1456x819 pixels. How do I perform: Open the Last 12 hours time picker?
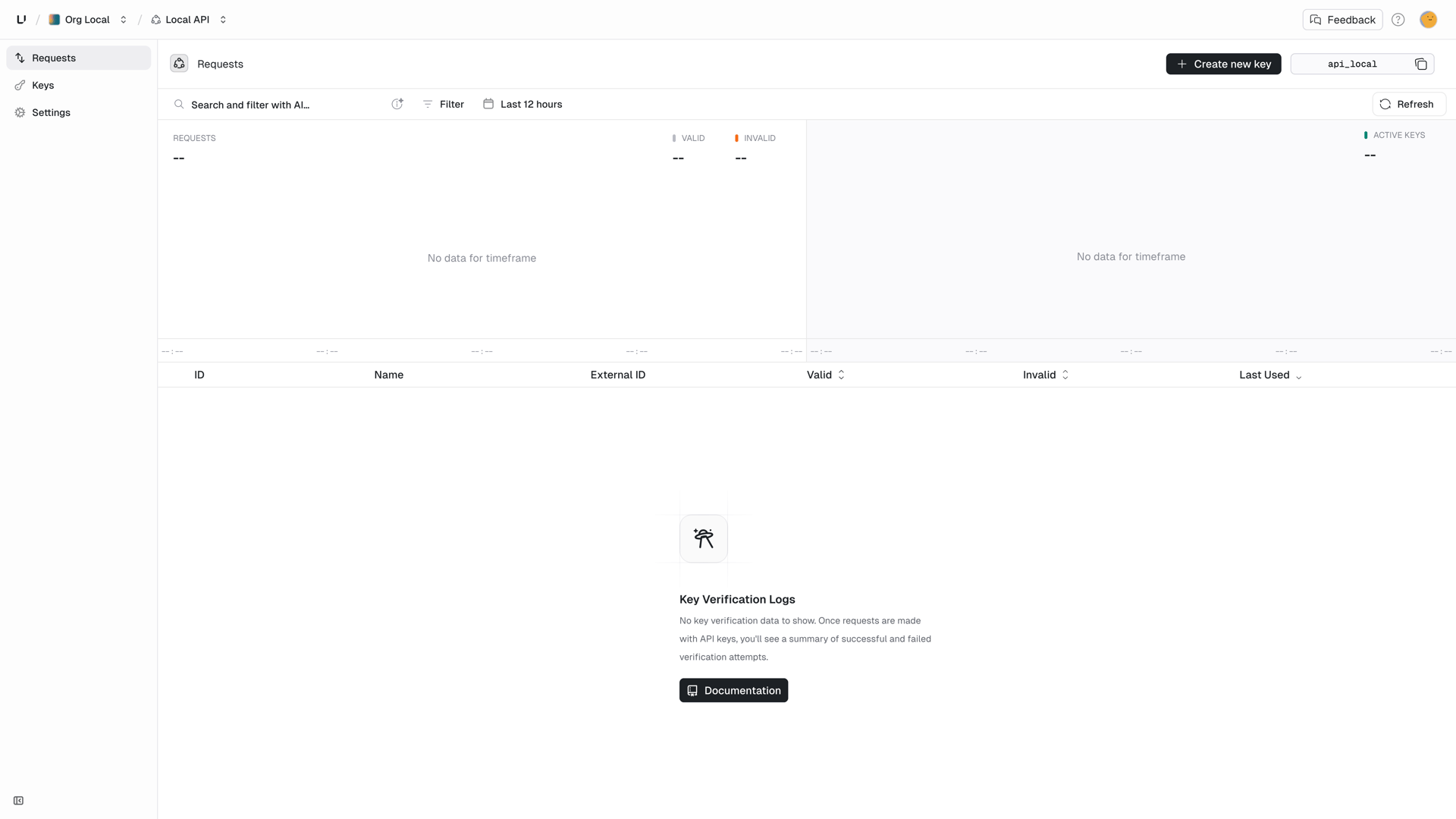[x=523, y=104]
